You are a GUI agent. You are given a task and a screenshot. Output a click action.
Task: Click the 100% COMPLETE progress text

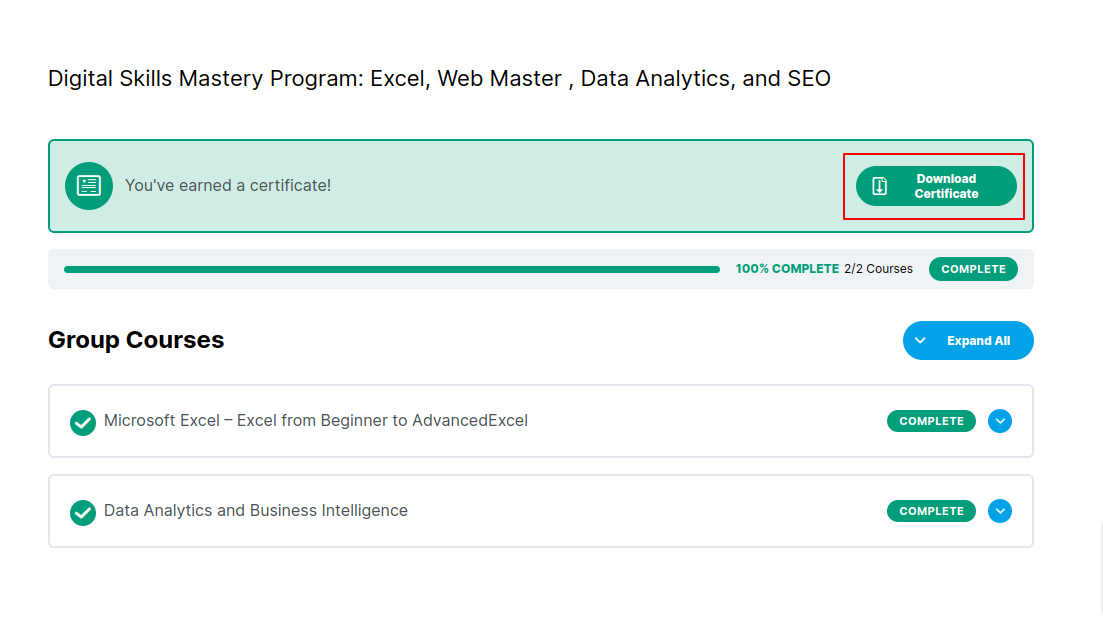click(787, 269)
